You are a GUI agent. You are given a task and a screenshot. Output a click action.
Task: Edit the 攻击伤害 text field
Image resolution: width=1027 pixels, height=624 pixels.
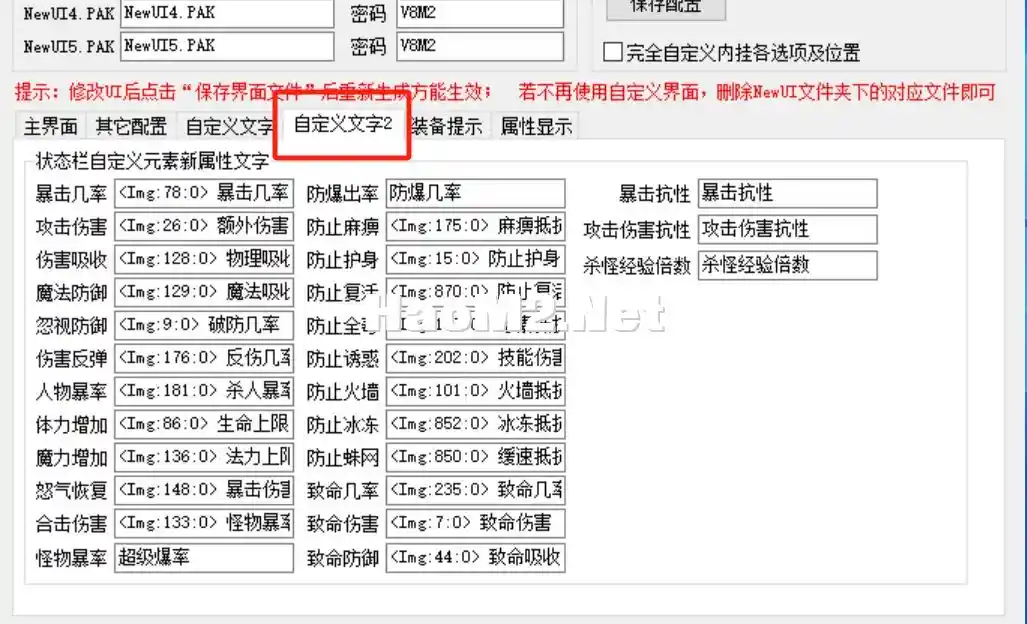coord(204,227)
